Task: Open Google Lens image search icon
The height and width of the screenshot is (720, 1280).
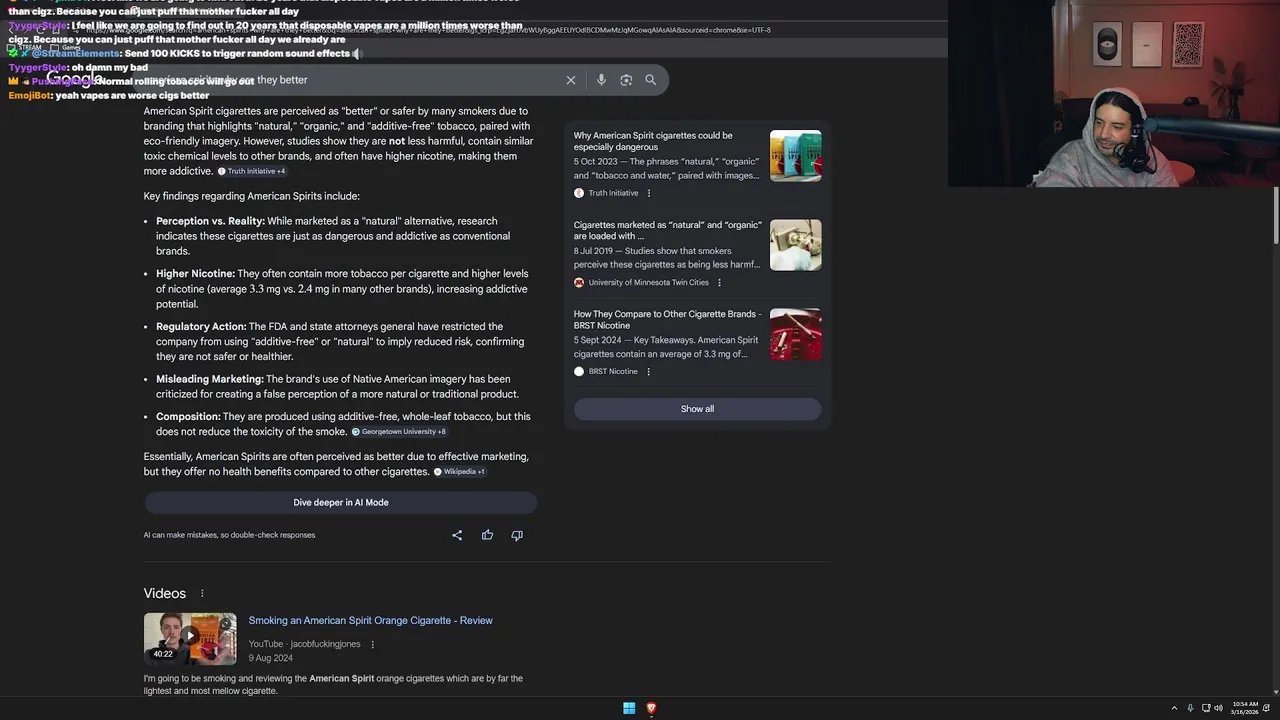Action: click(x=626, y=80)
